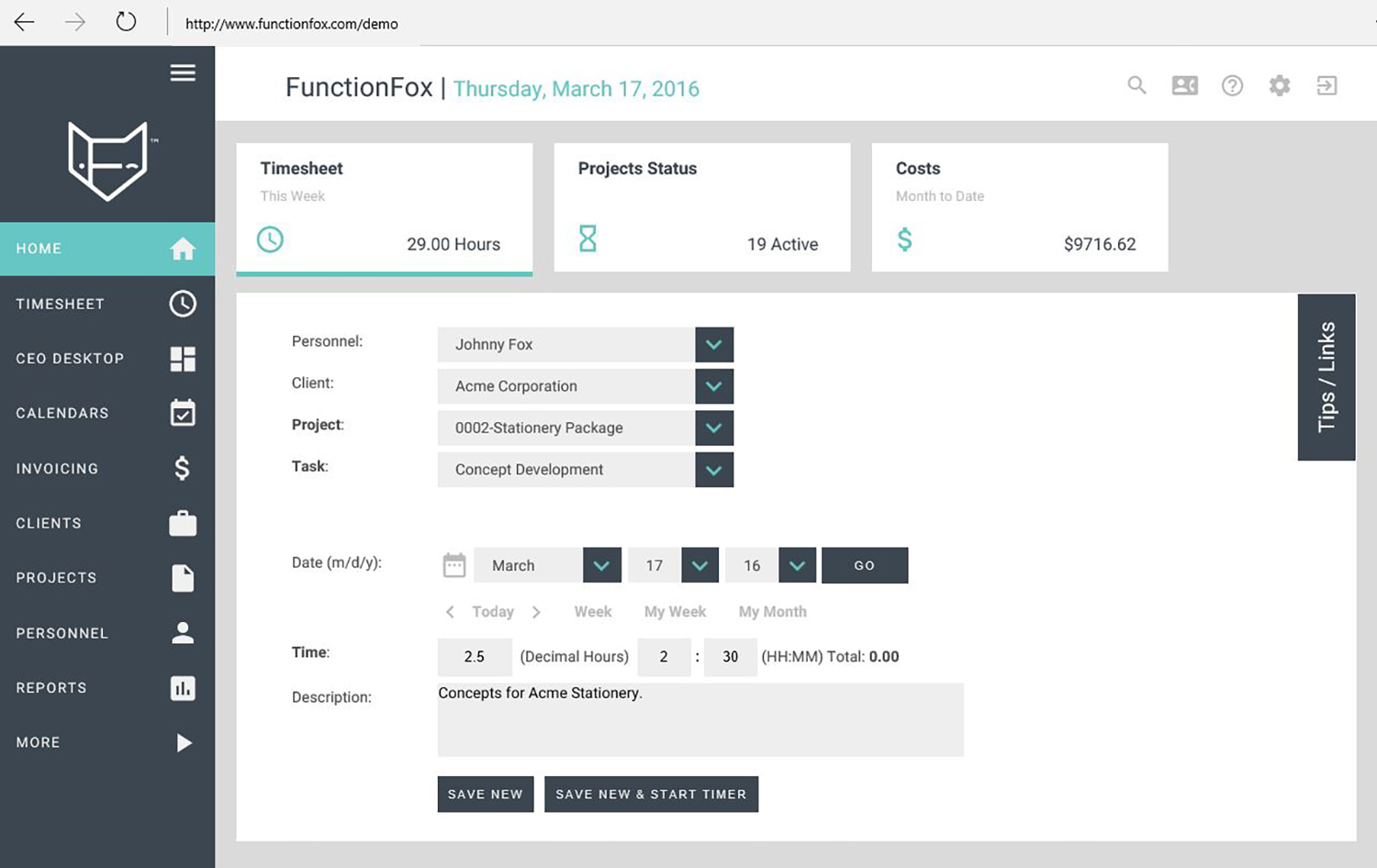Expand the Project dropdown arrow
Screen dimensions: 1377x868
point(714,428)
